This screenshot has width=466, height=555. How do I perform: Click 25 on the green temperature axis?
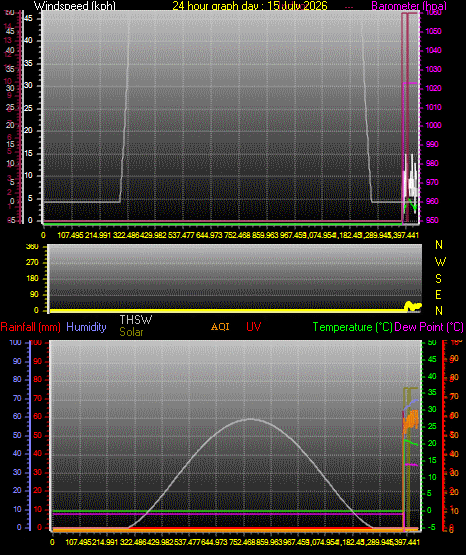click(432, 427)
